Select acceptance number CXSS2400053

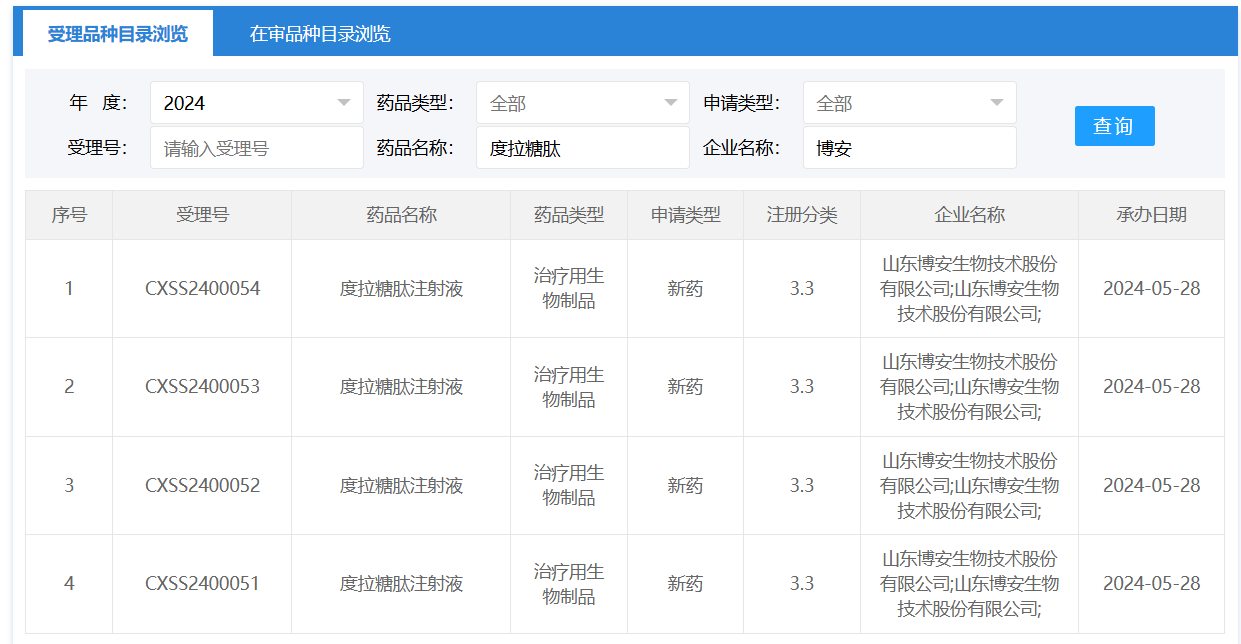point(202,387)
